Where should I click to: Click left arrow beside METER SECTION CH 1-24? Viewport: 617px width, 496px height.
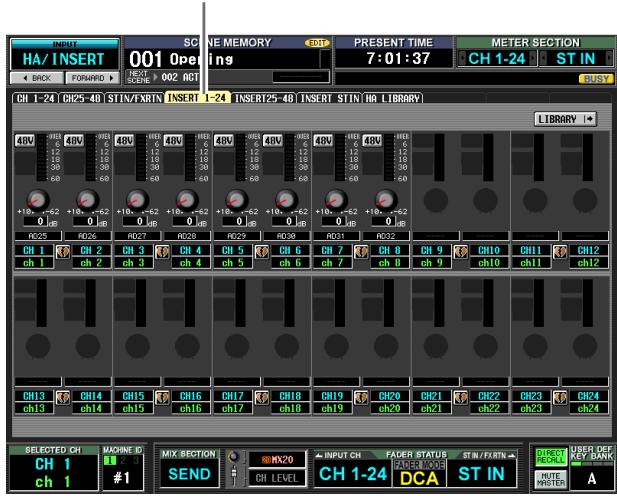(462, 59)
